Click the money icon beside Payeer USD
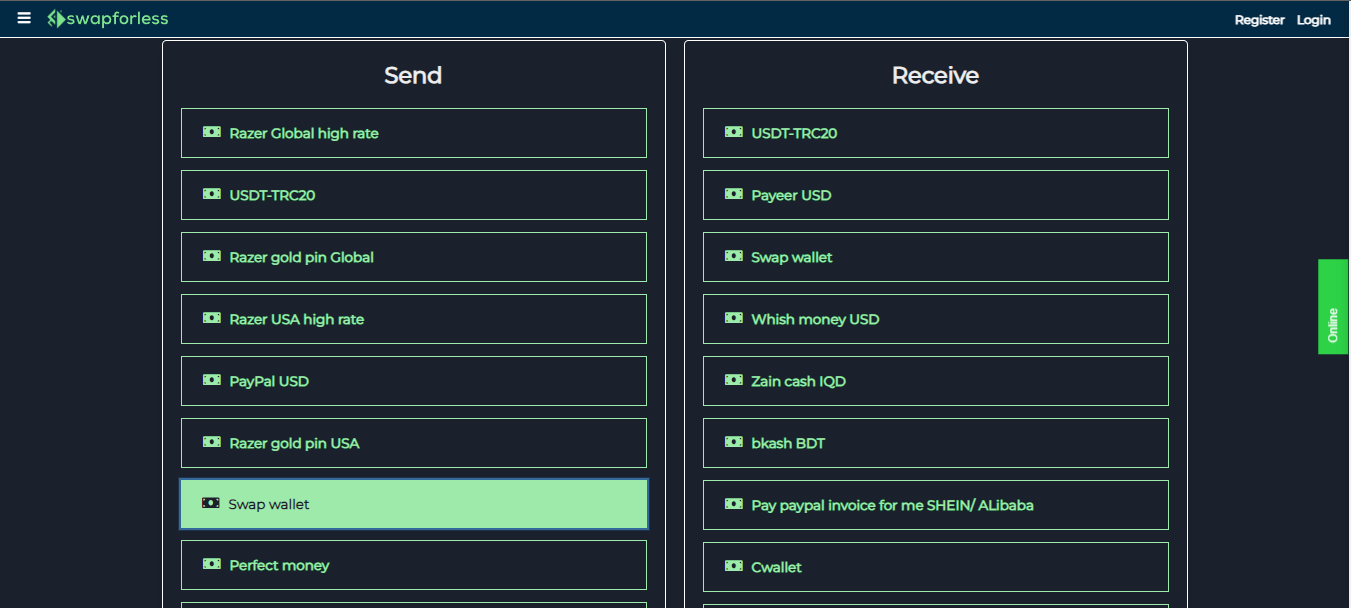 click(x=733, y=194)
